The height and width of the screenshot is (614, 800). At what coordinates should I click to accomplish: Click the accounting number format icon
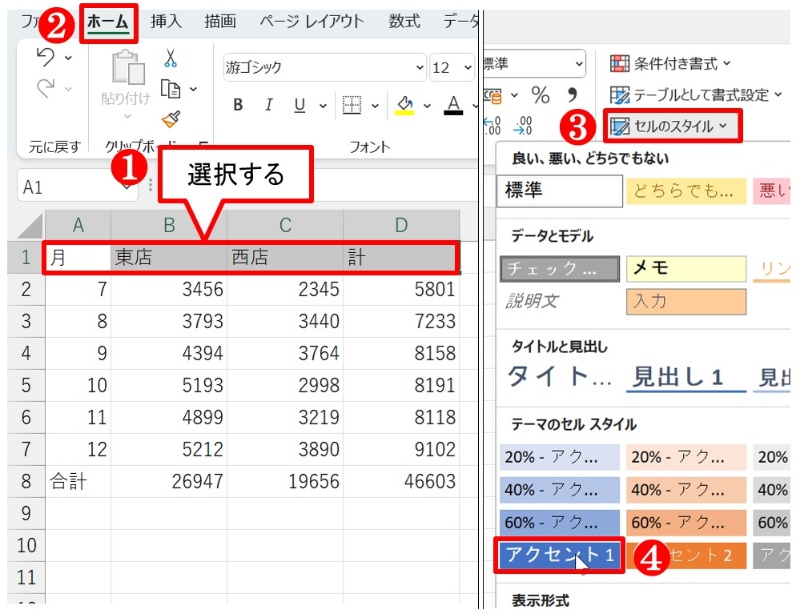495,95
